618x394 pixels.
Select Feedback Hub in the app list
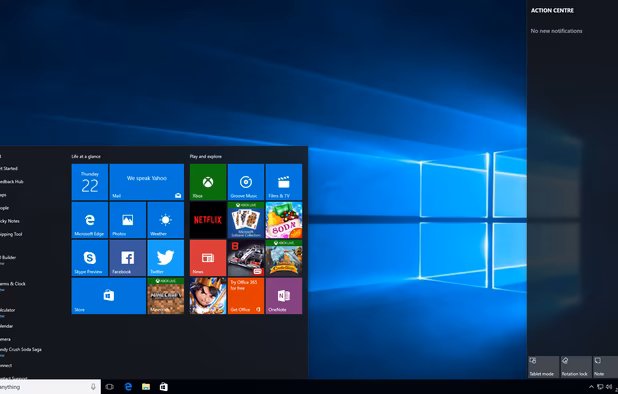click(x=12, y=182)
